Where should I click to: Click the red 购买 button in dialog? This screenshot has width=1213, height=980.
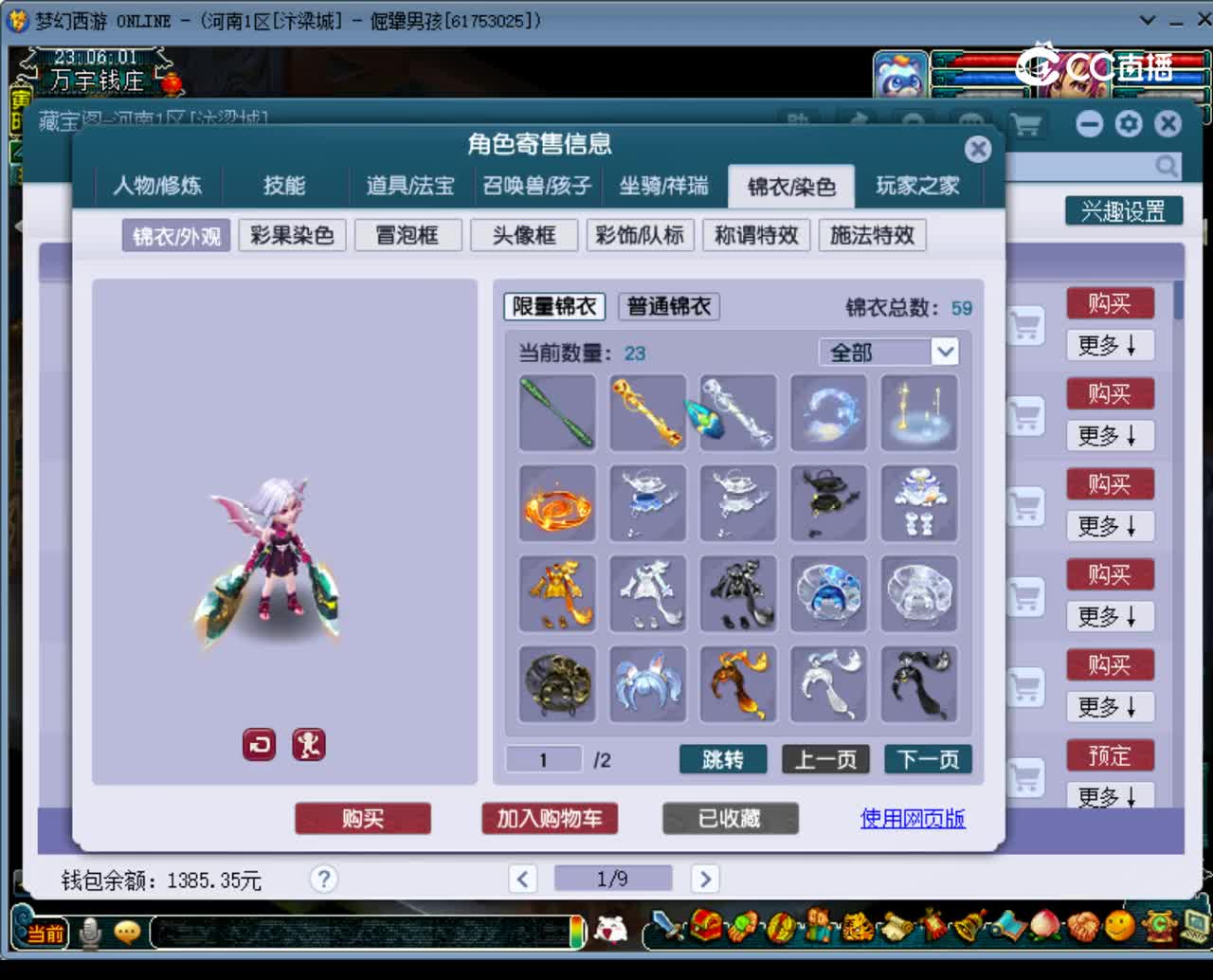coord(363,818)
